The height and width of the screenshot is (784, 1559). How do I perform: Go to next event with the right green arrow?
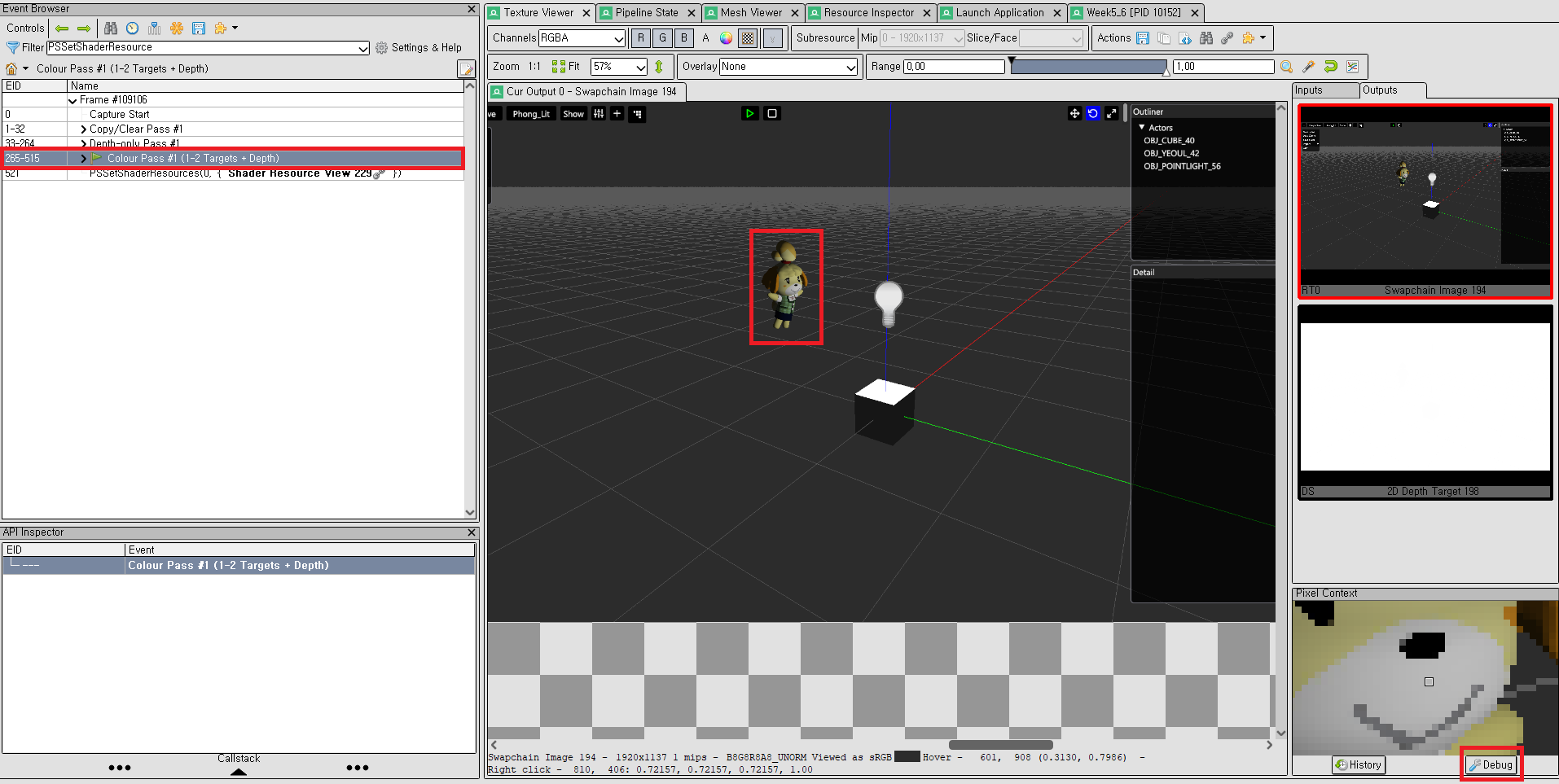click(x=84, y=28)
